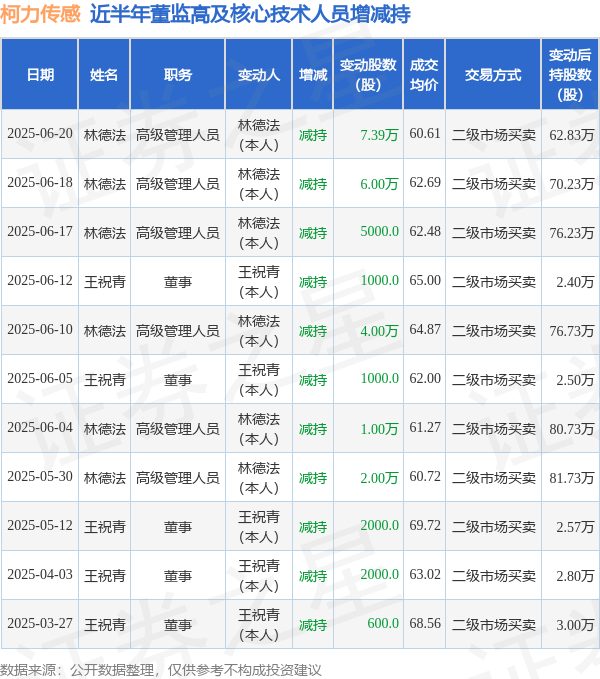The height and width of the screenshot is (679, 600).
Task: Click the 柯力传感 company name in title
Action: coord(40,14)
